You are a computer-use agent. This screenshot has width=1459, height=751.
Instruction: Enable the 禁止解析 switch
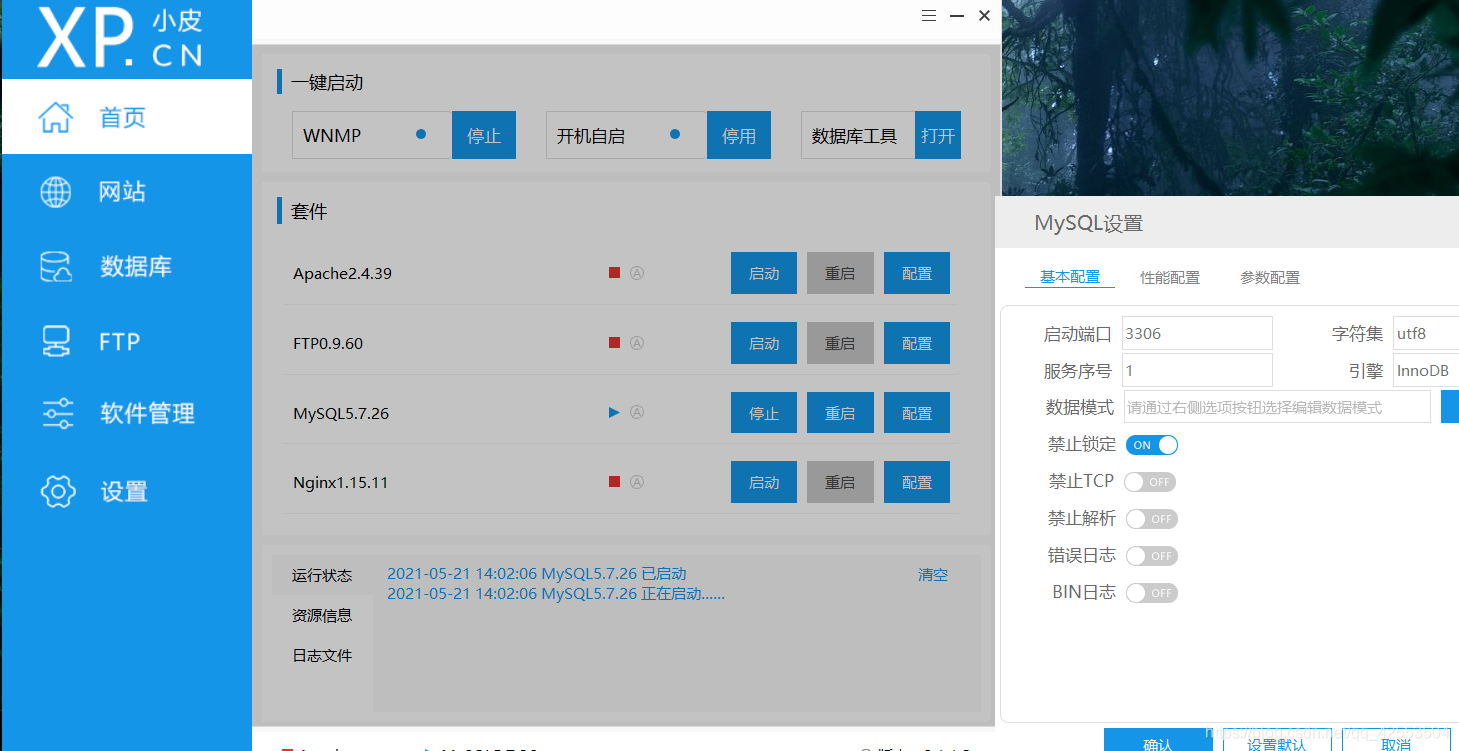click(x=1152, y=519)
